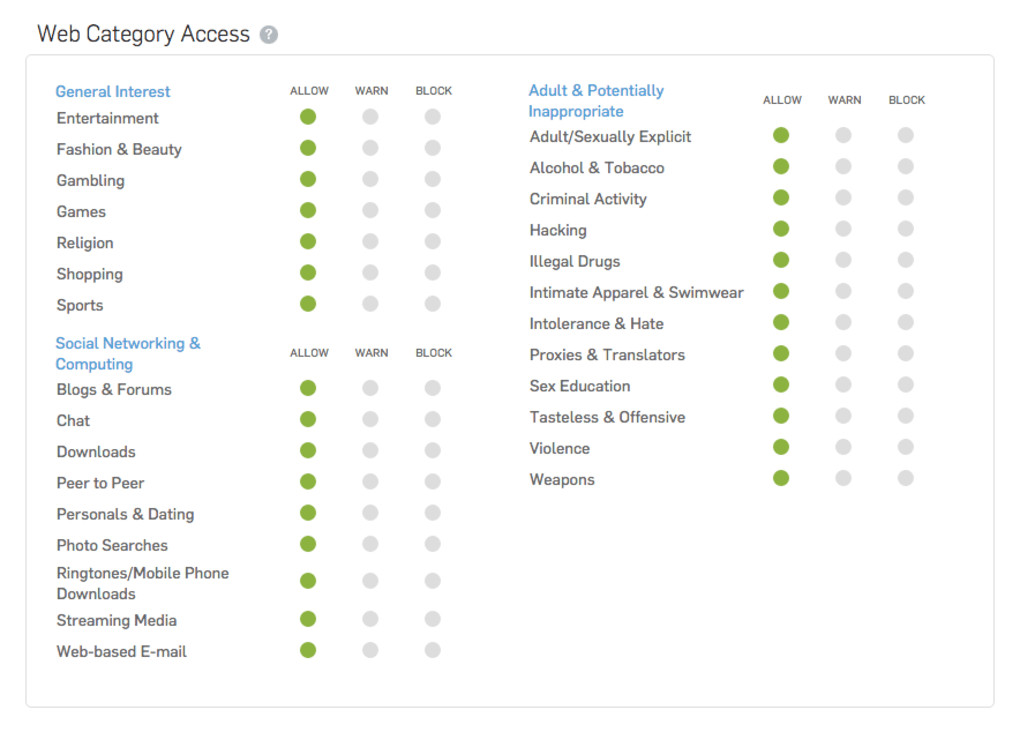Click the help icon beside Web Category Access
Image resolution: width=1020 pixels, height=732 pixels.
pos(269,35)
